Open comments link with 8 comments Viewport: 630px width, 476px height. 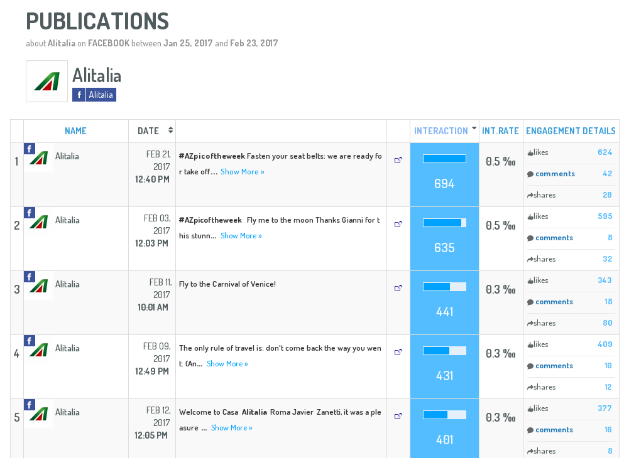[x=554, y=238]
